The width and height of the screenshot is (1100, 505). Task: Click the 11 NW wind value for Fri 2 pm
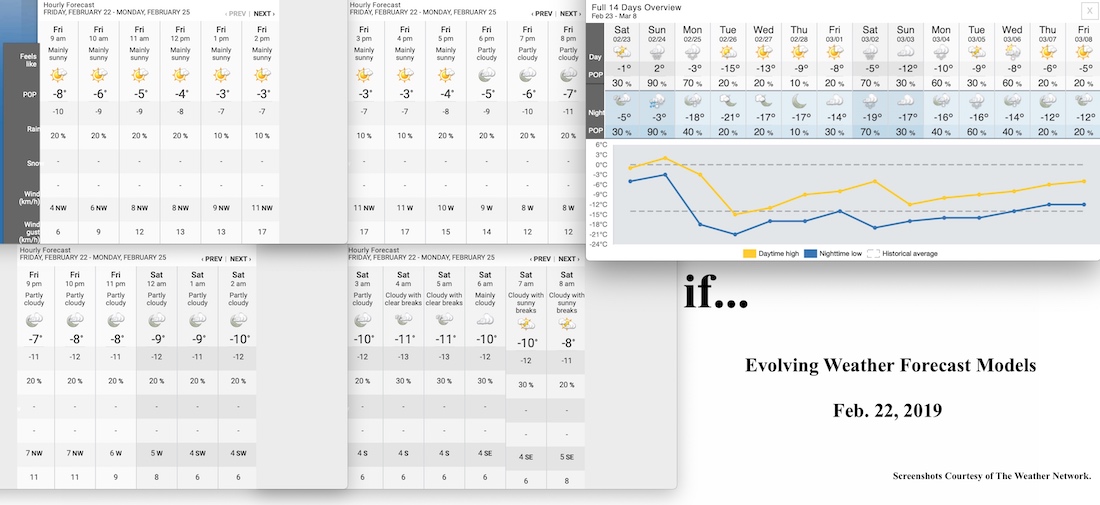click(262, 208)
